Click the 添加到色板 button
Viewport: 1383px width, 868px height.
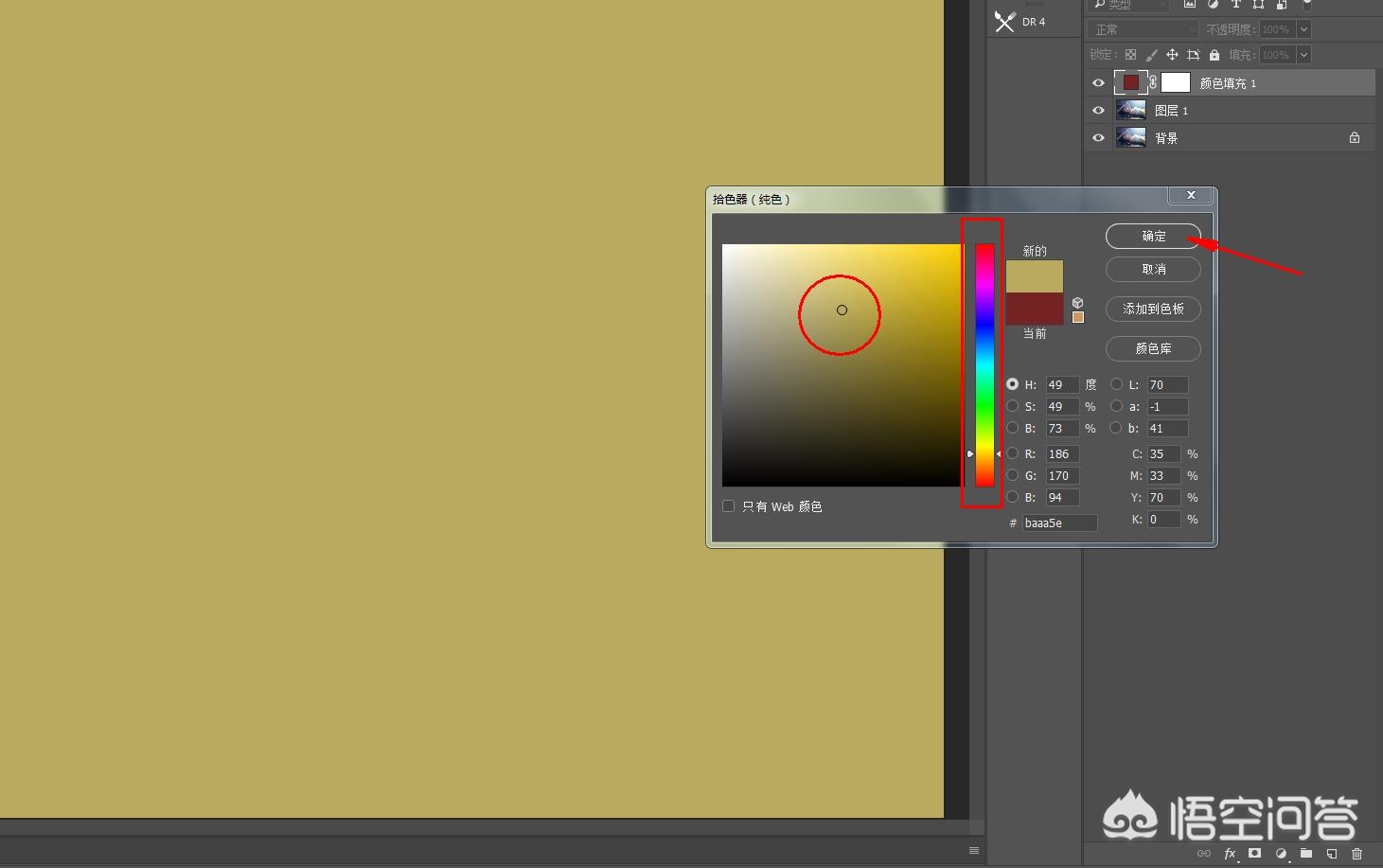point(1153,309)
